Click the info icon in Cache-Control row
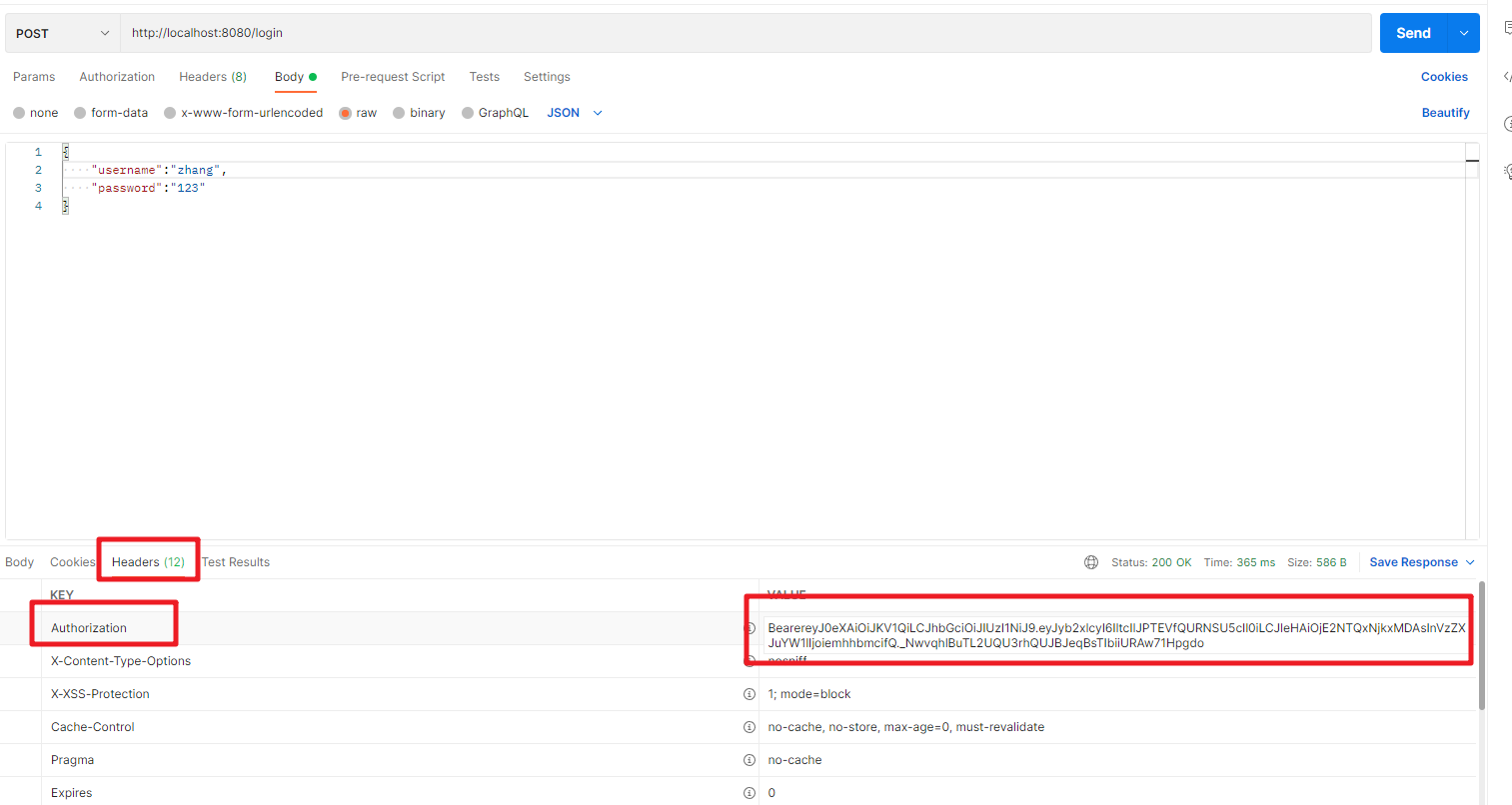1512x805 pixels. [x=750, y=727]
